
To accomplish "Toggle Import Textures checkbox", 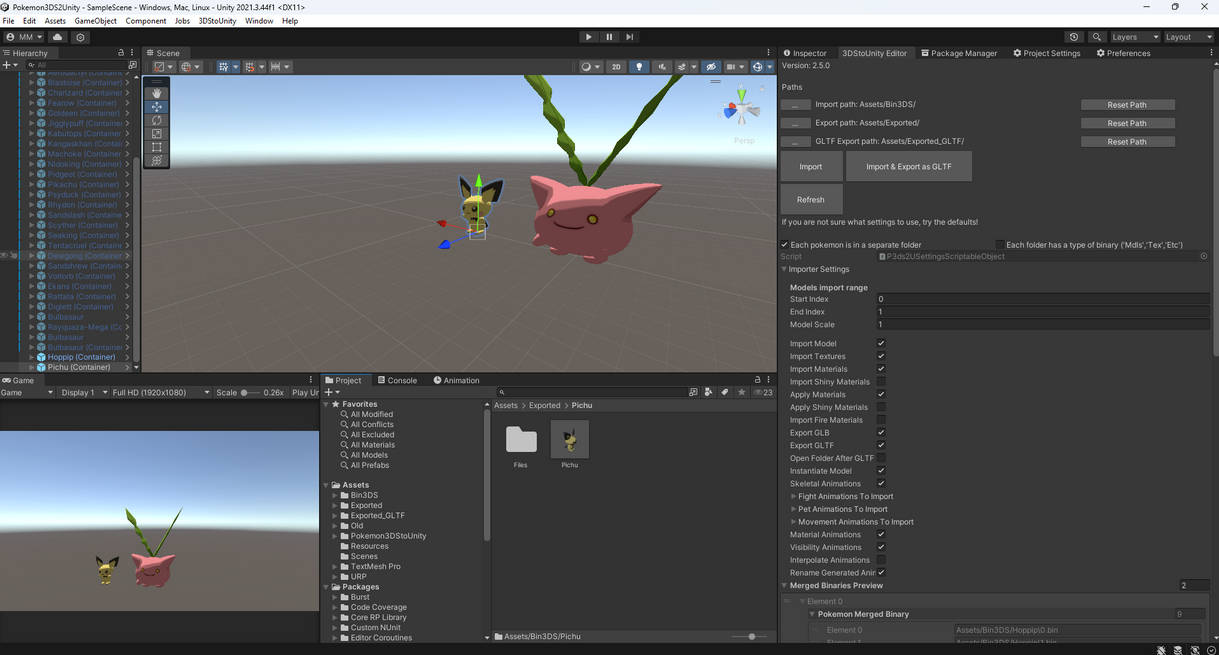I will [881, 356].
